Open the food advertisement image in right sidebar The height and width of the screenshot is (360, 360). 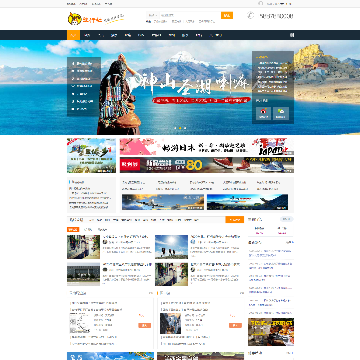pos(271,332)
